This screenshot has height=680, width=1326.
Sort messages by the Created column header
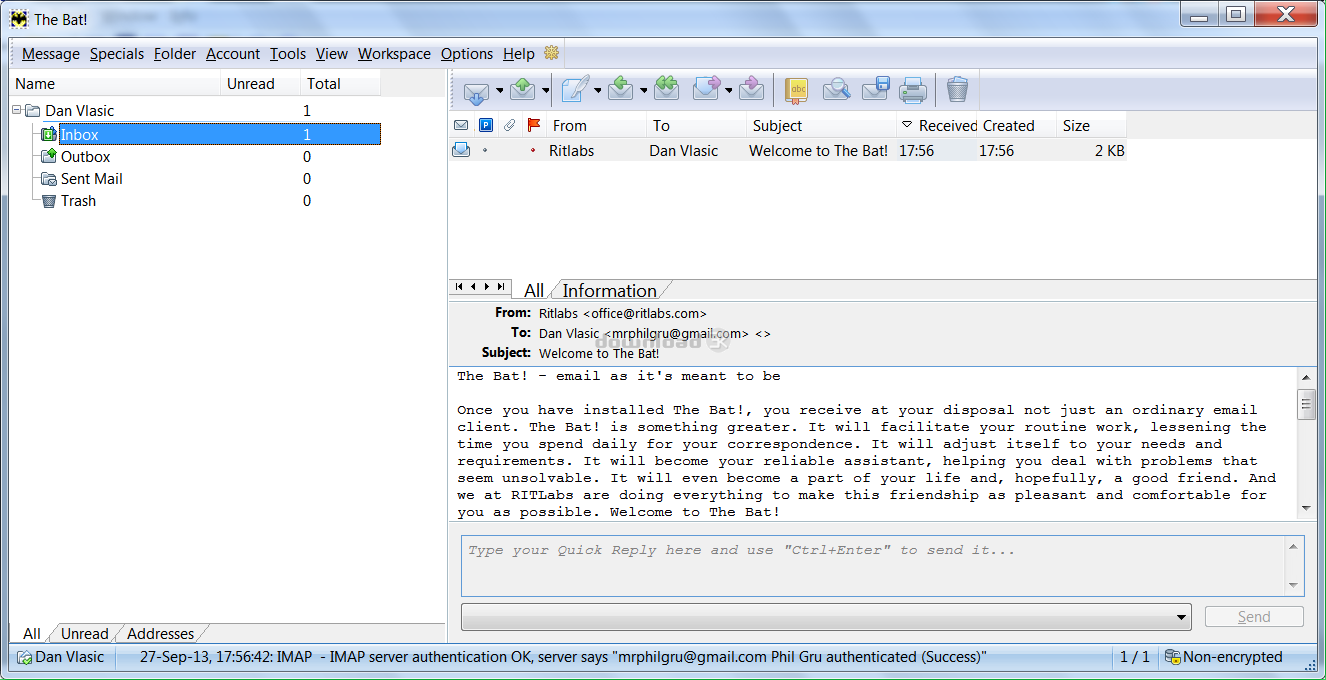pos(1018,125)
